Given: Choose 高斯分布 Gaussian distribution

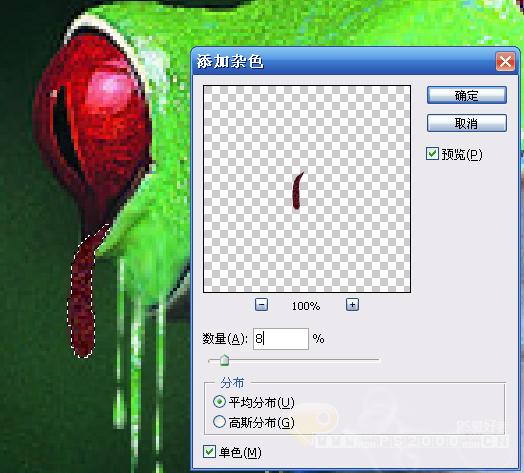Looking at the screenshot, I should [219, 422].
